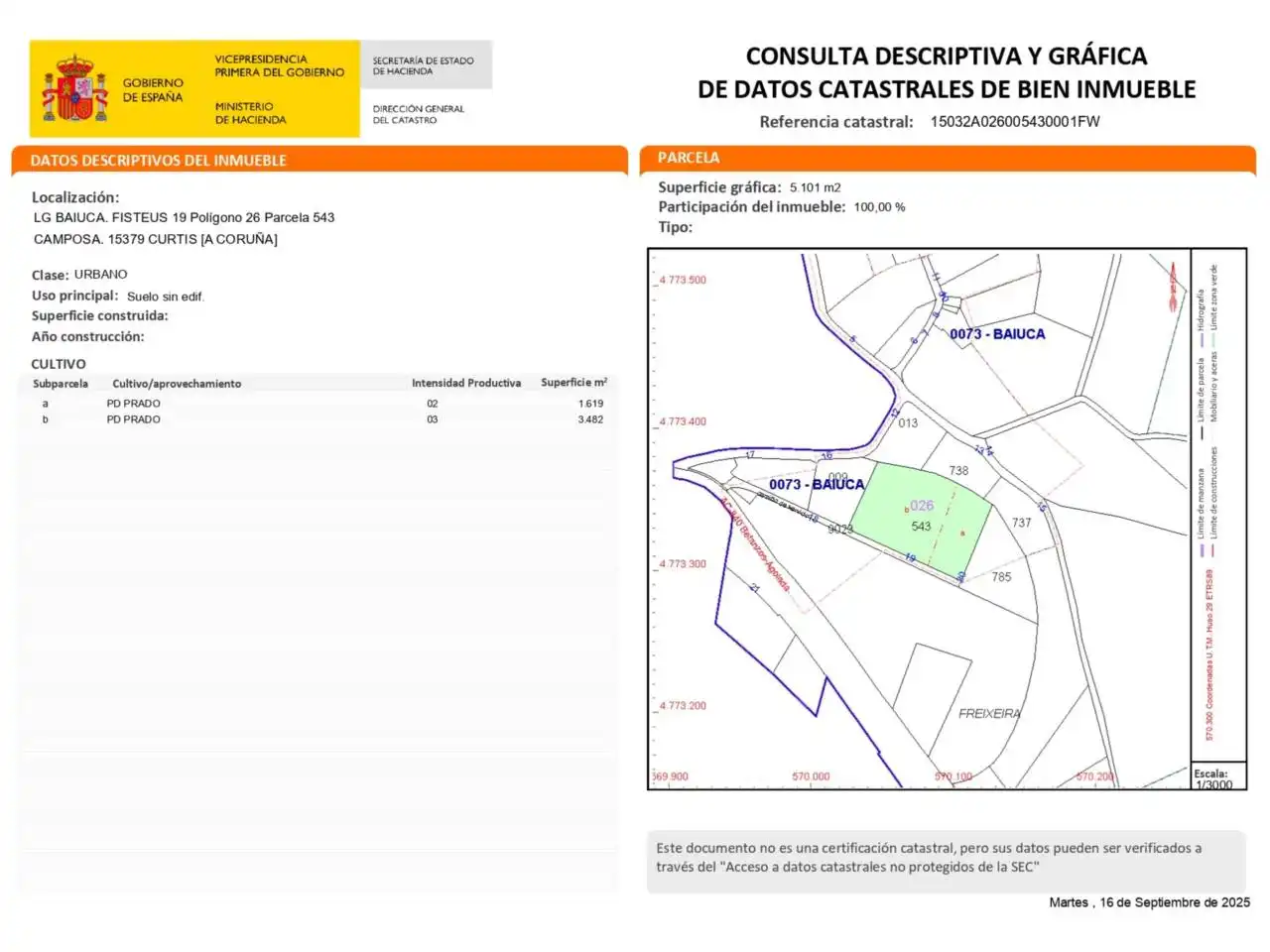Click the "4.773.400" coordinate label on map
Screen dimensions: 1270x952
point(684,421)
